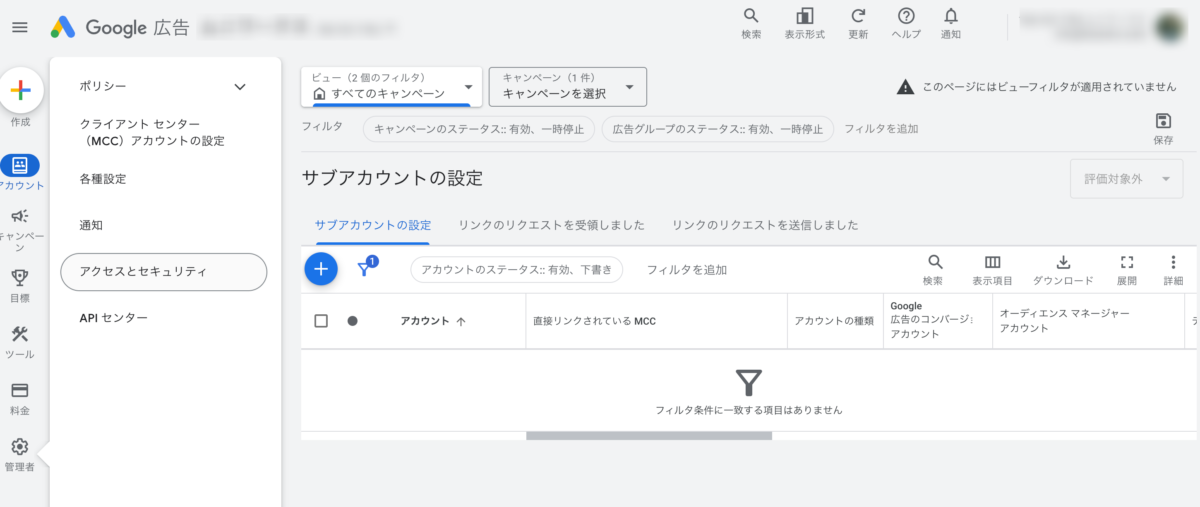Switch to リンクのリクエストを受領しました tab

[x=551, y=225]
